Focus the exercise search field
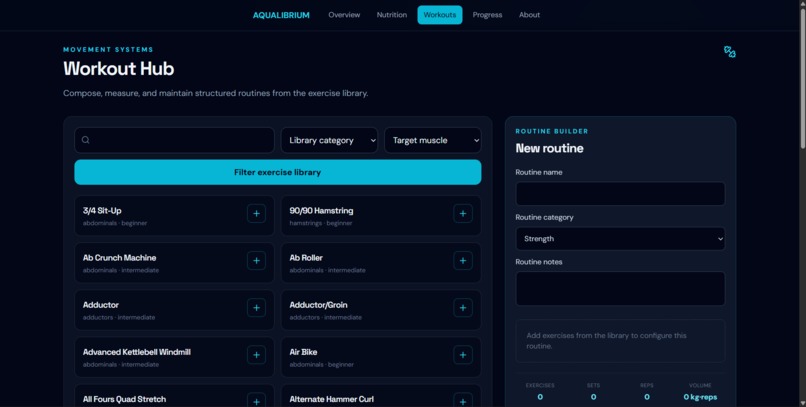This screenshot has height=407, width=806. tap(174, 140)
